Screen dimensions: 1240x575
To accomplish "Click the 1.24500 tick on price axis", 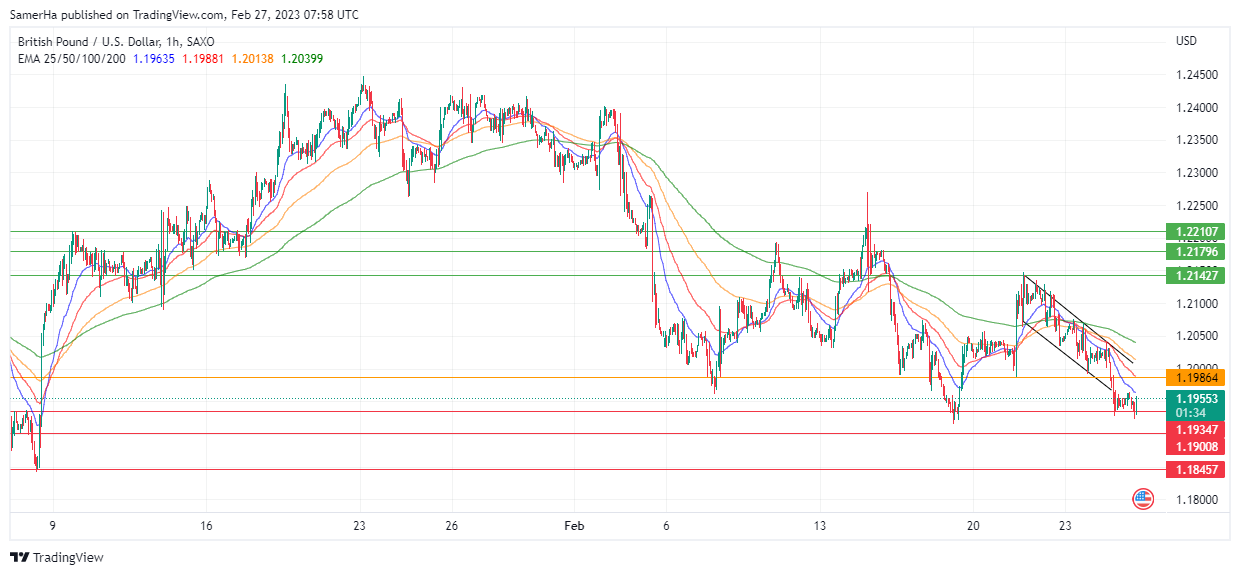I will click(x=1196, y=75).
